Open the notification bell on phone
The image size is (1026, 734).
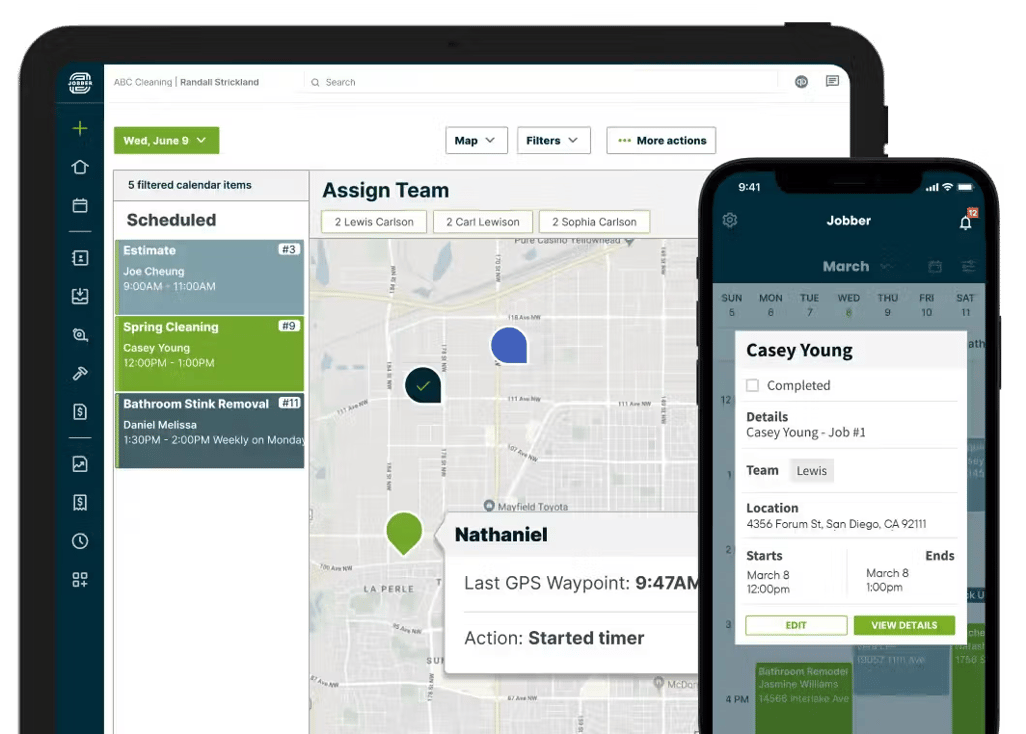pyautogui.click(x=966, y=222)
